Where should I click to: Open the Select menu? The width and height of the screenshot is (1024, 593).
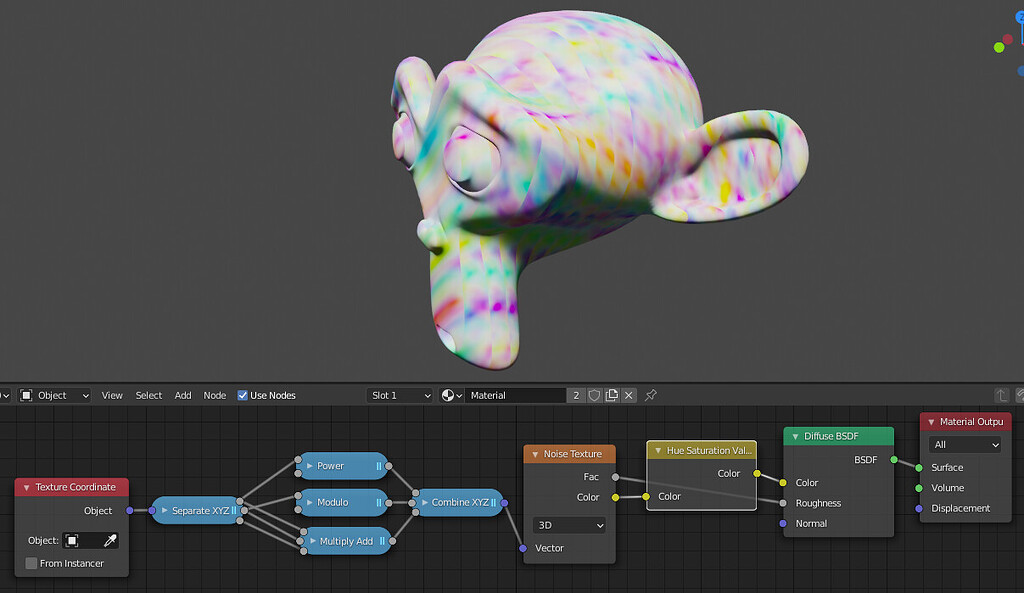(x=148, y=395)
